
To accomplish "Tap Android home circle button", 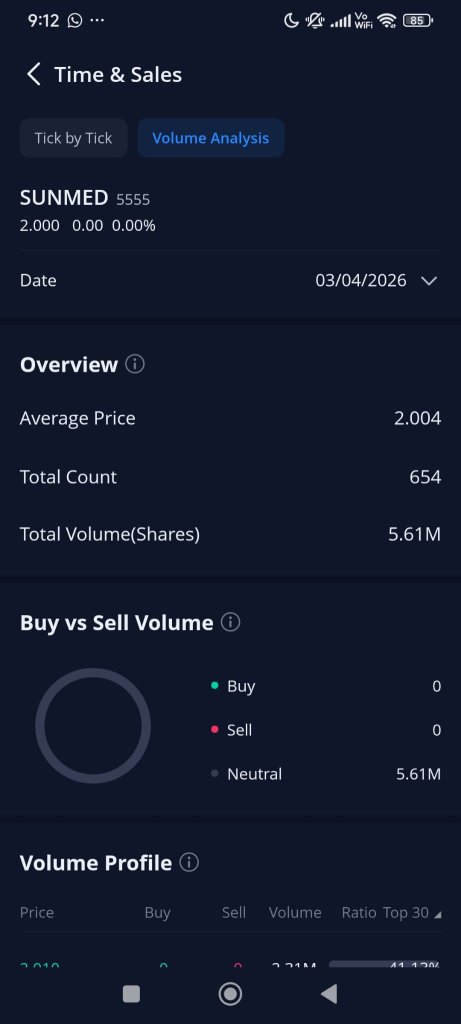I will point(230,994).
